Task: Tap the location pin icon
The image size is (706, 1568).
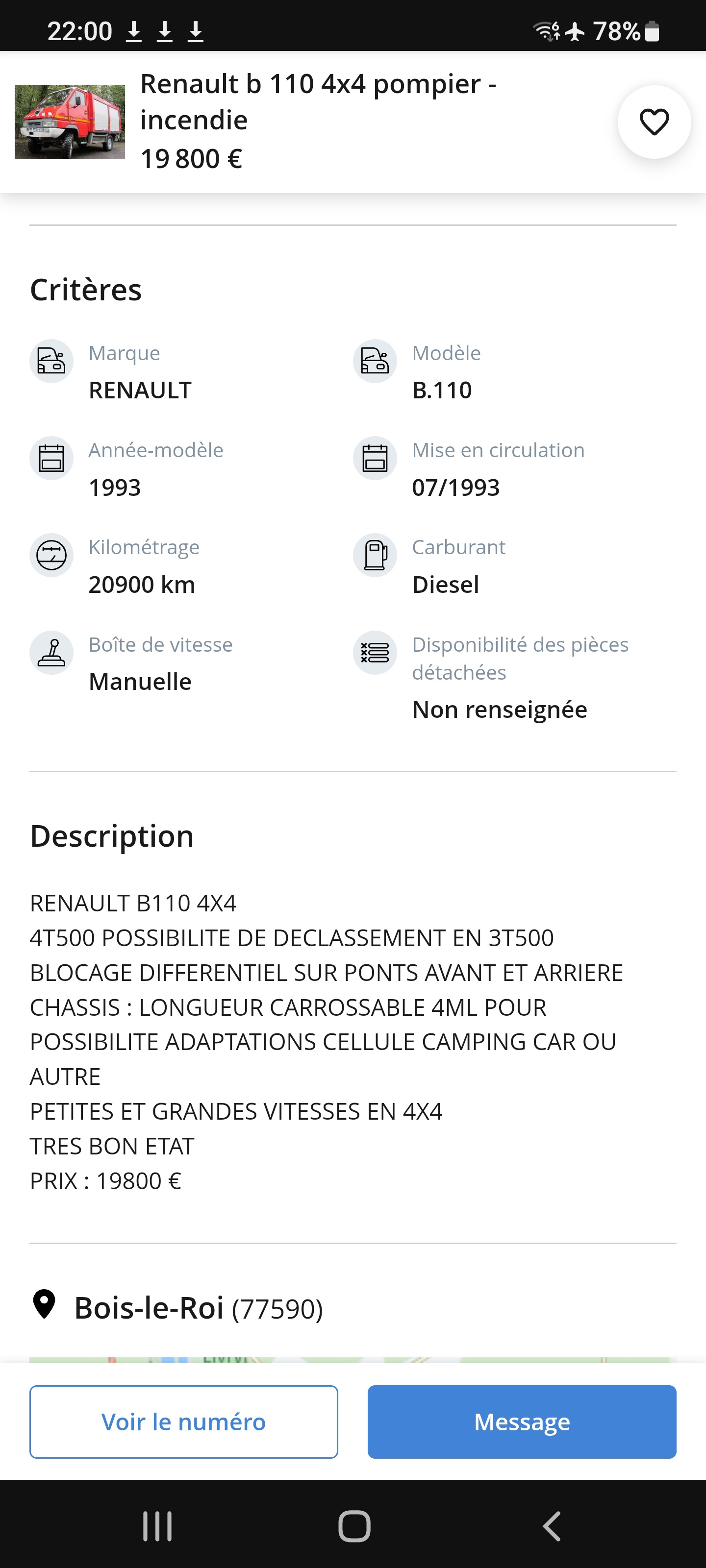Action: 44,1304
